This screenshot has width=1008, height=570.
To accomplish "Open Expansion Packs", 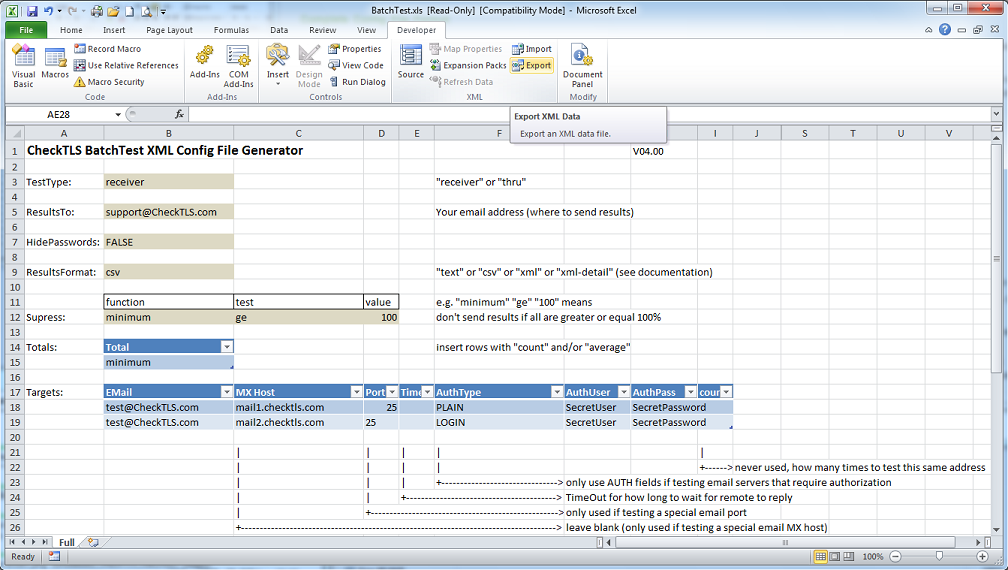I will (468, 66).
